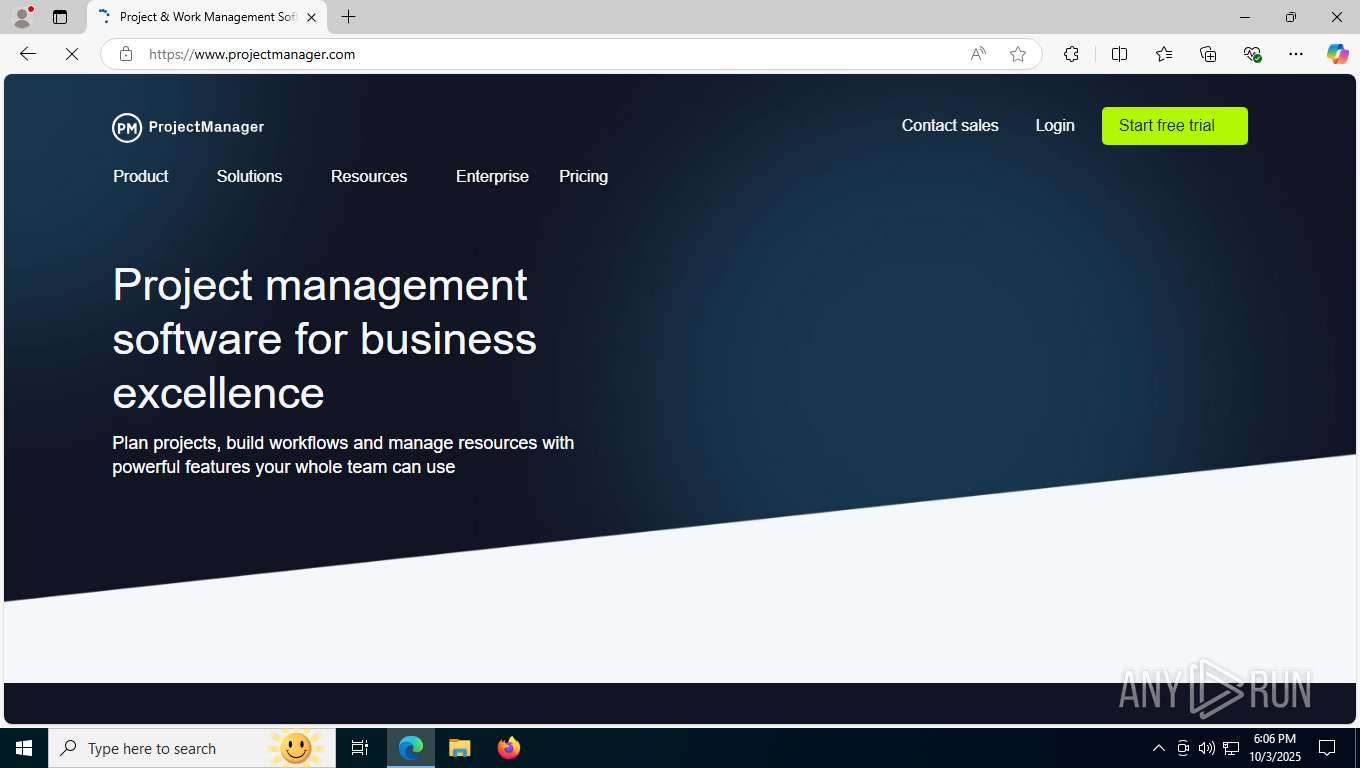
Task: Open the network icon in system tray
Action: point(1231,748)
